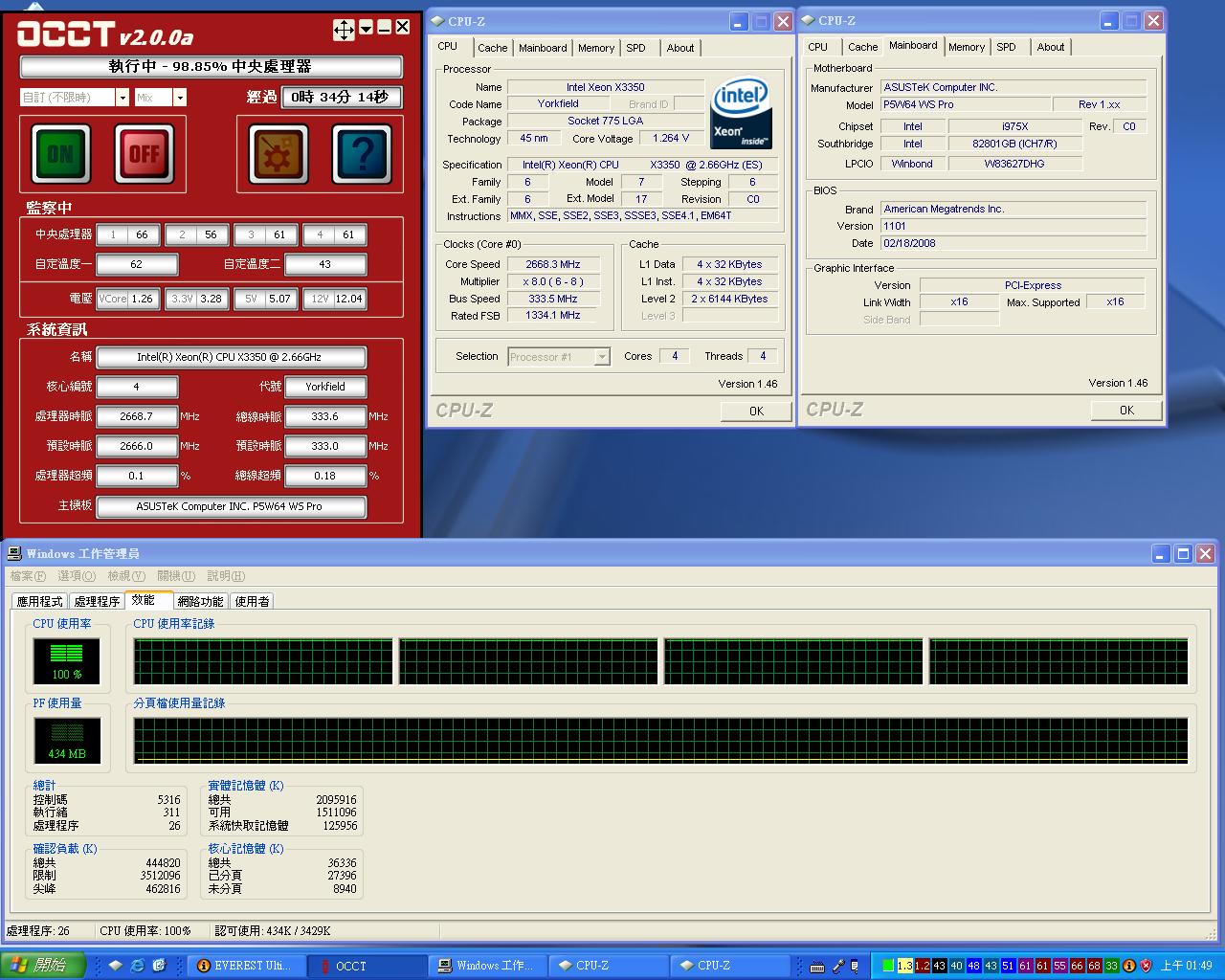
Task: Click OCCT CPU name field Xeon X3350
Action: (231, 358)
